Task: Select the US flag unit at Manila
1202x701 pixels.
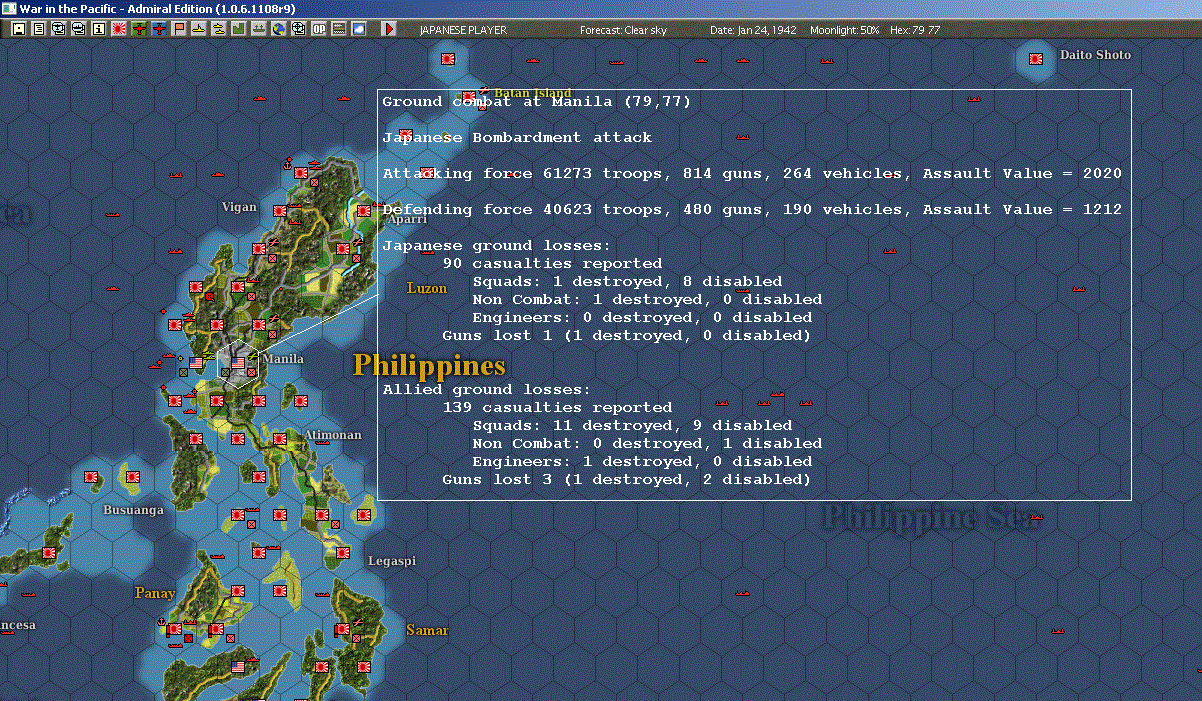Action: coord(238,364)
